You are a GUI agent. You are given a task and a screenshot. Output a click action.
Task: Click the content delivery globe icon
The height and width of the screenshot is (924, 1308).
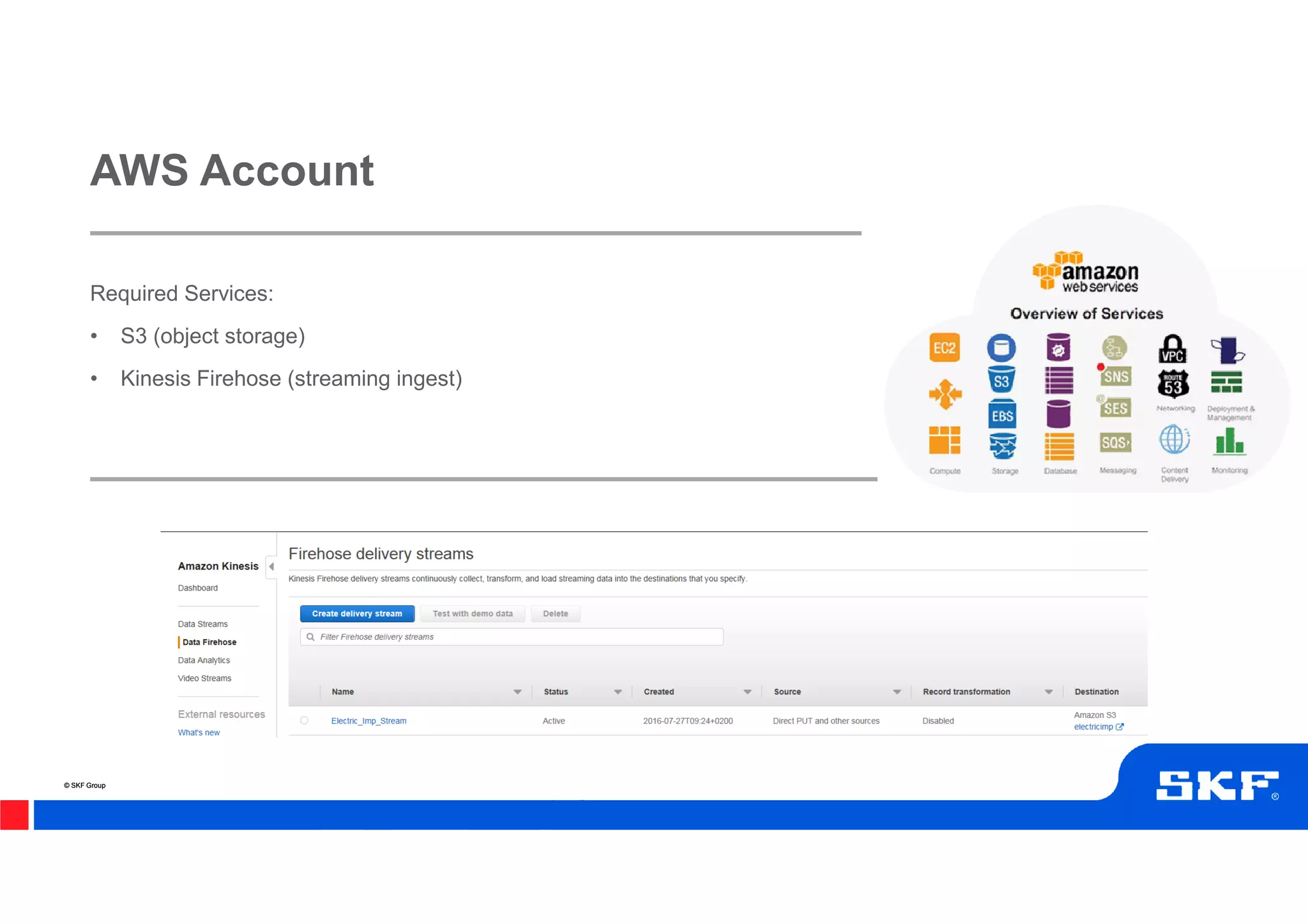click(1175, 440)
